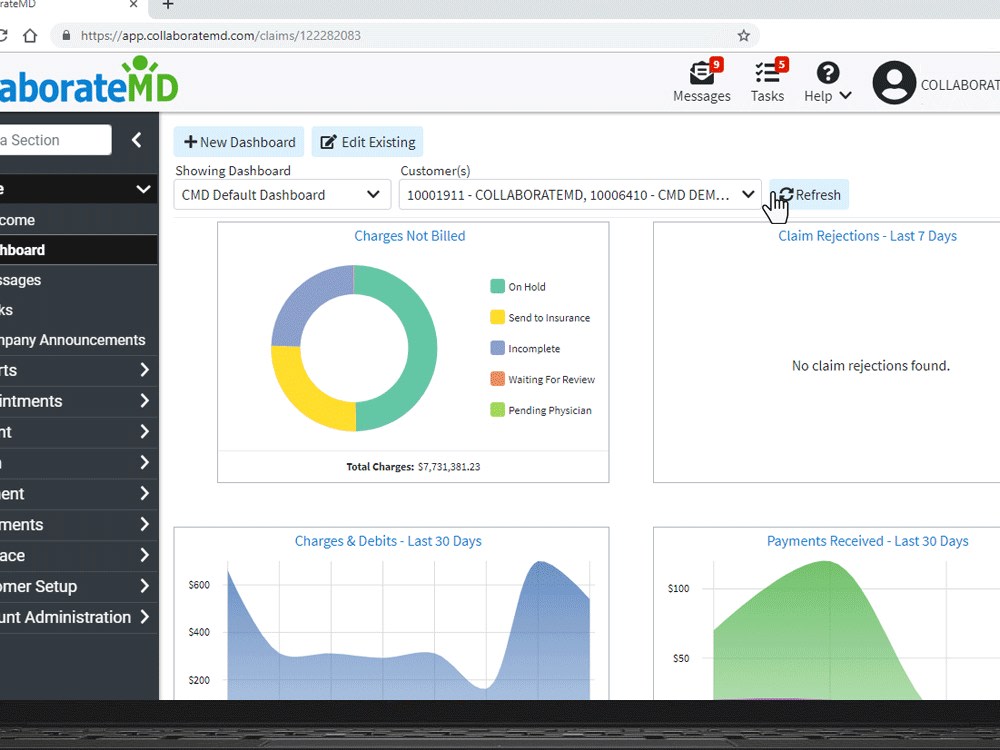Open the user profile avatar
1000x750 pixels.
tap(893, 82)
